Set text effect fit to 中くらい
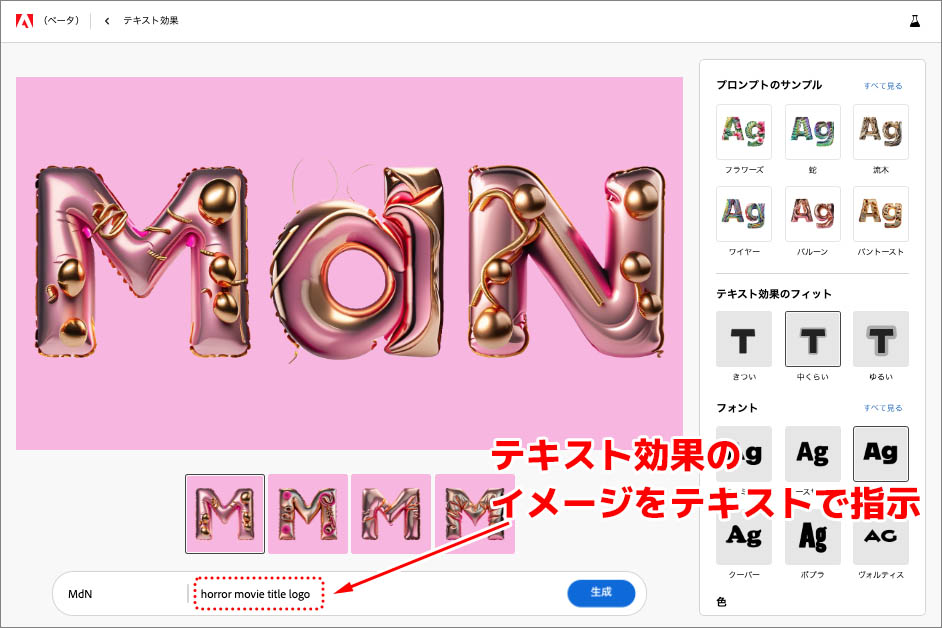The image size is (942, 628). point(812,339)
